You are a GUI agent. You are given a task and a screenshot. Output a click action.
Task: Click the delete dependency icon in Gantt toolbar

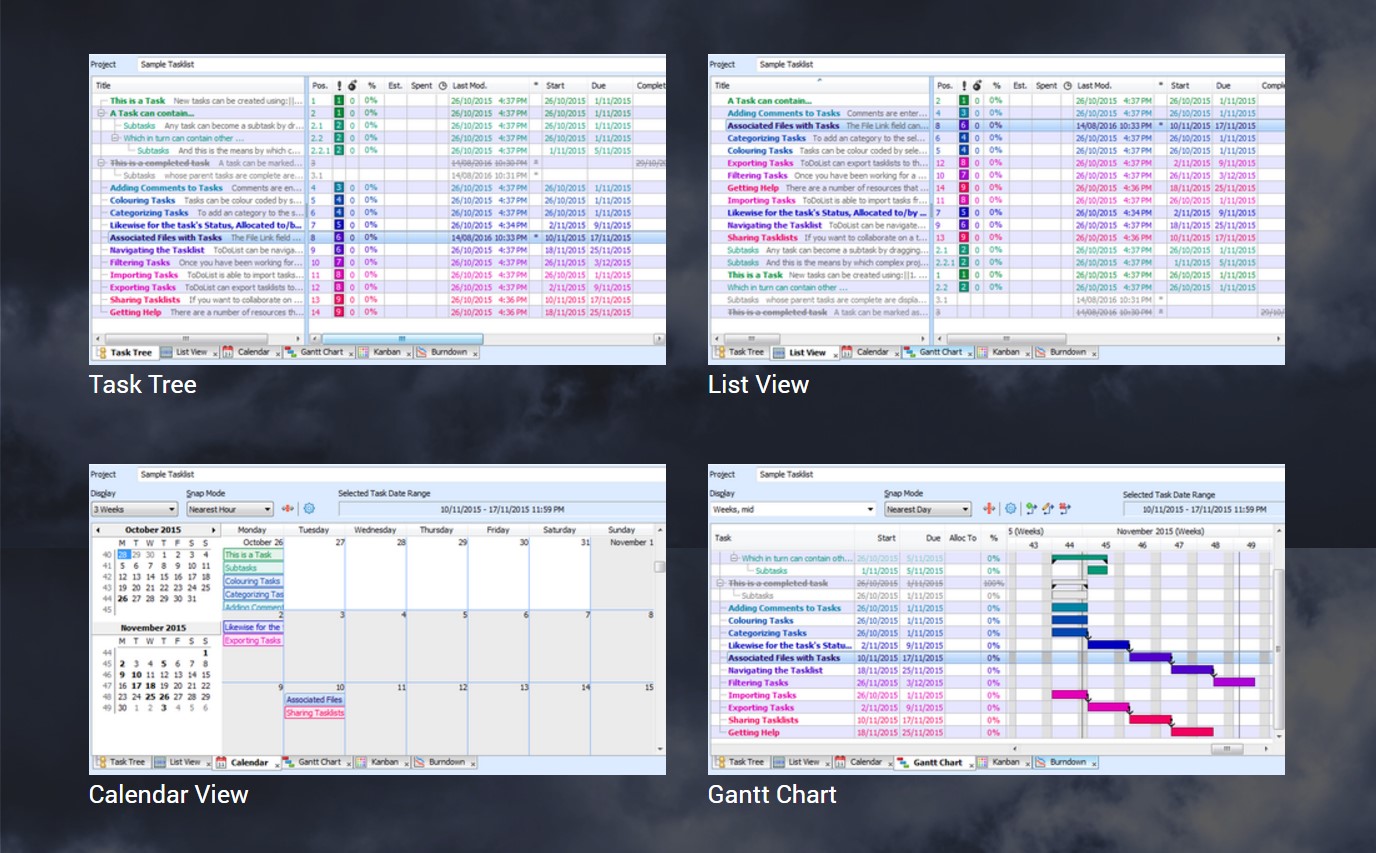1065,509
